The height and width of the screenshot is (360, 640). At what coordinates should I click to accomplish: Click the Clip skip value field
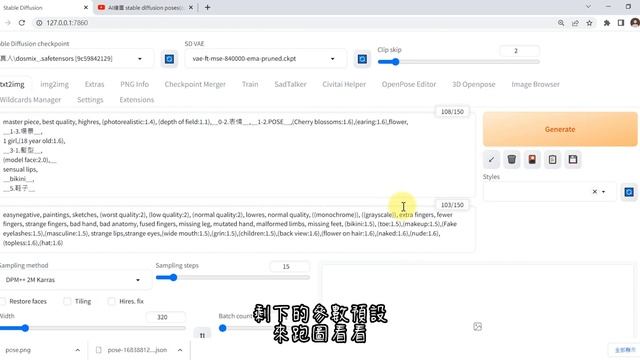(519, 51)
